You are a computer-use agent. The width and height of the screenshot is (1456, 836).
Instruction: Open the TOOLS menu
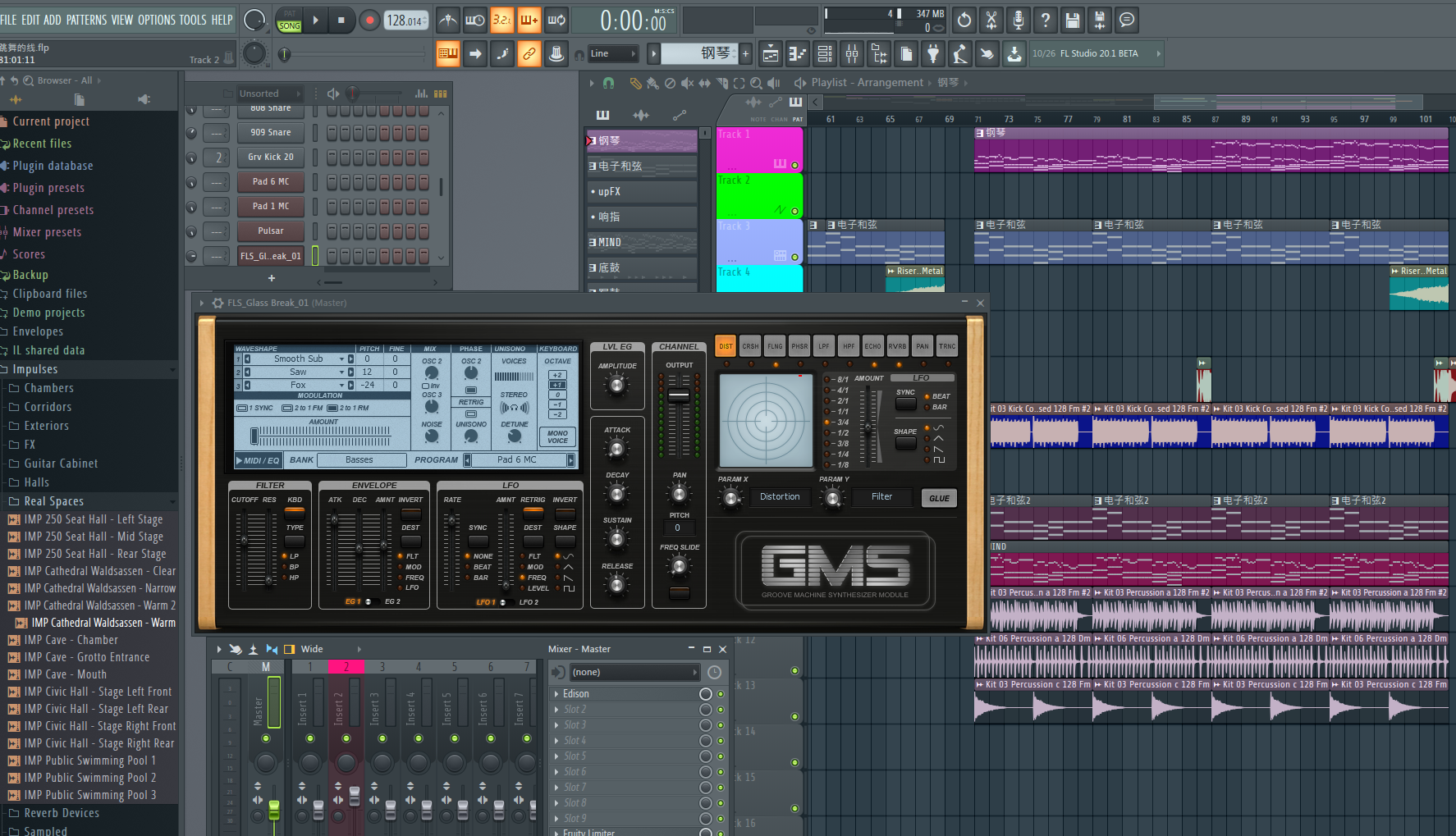pos(193,20)
